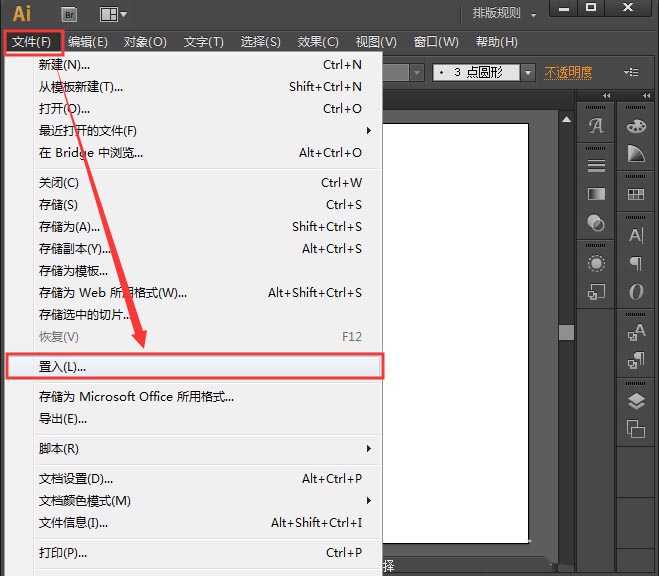Open the Swatches grid panel icon
Image resolution: width=659 pixels, height=576 pixels.
[636, 194]
